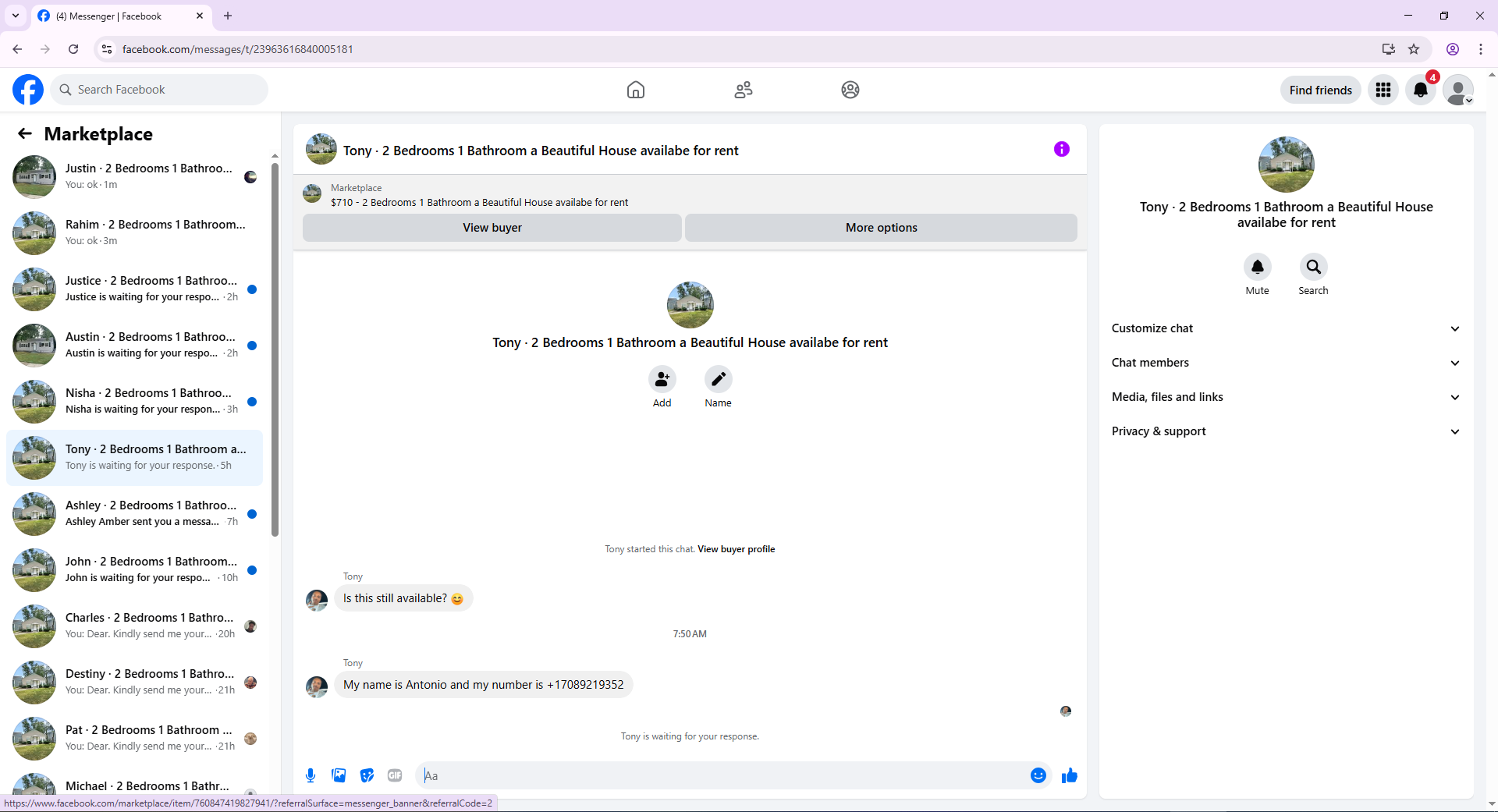Image resolution: width=1498 pixels, height=812 pixels.
Task: Reload the page in the browser
Action: point(73,49)
